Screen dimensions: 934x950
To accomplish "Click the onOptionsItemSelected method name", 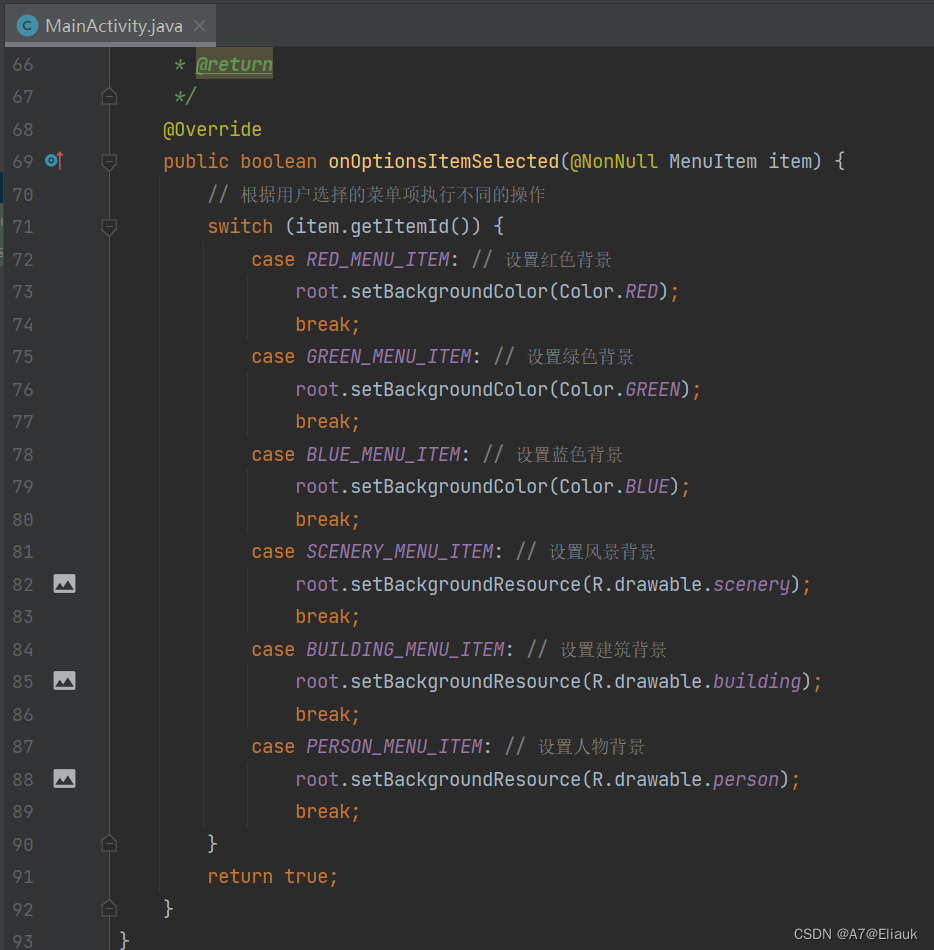I will (443, 162).
